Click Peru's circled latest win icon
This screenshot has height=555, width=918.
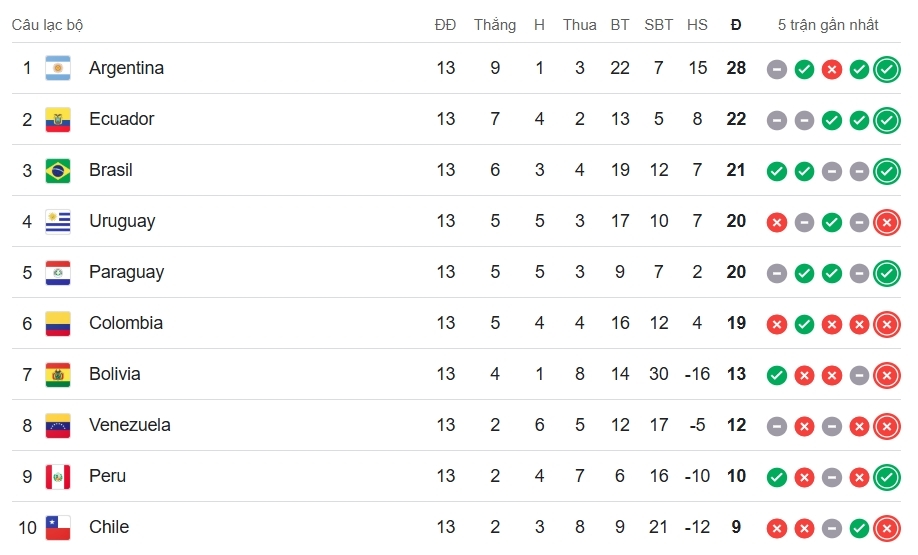point(887,477)
